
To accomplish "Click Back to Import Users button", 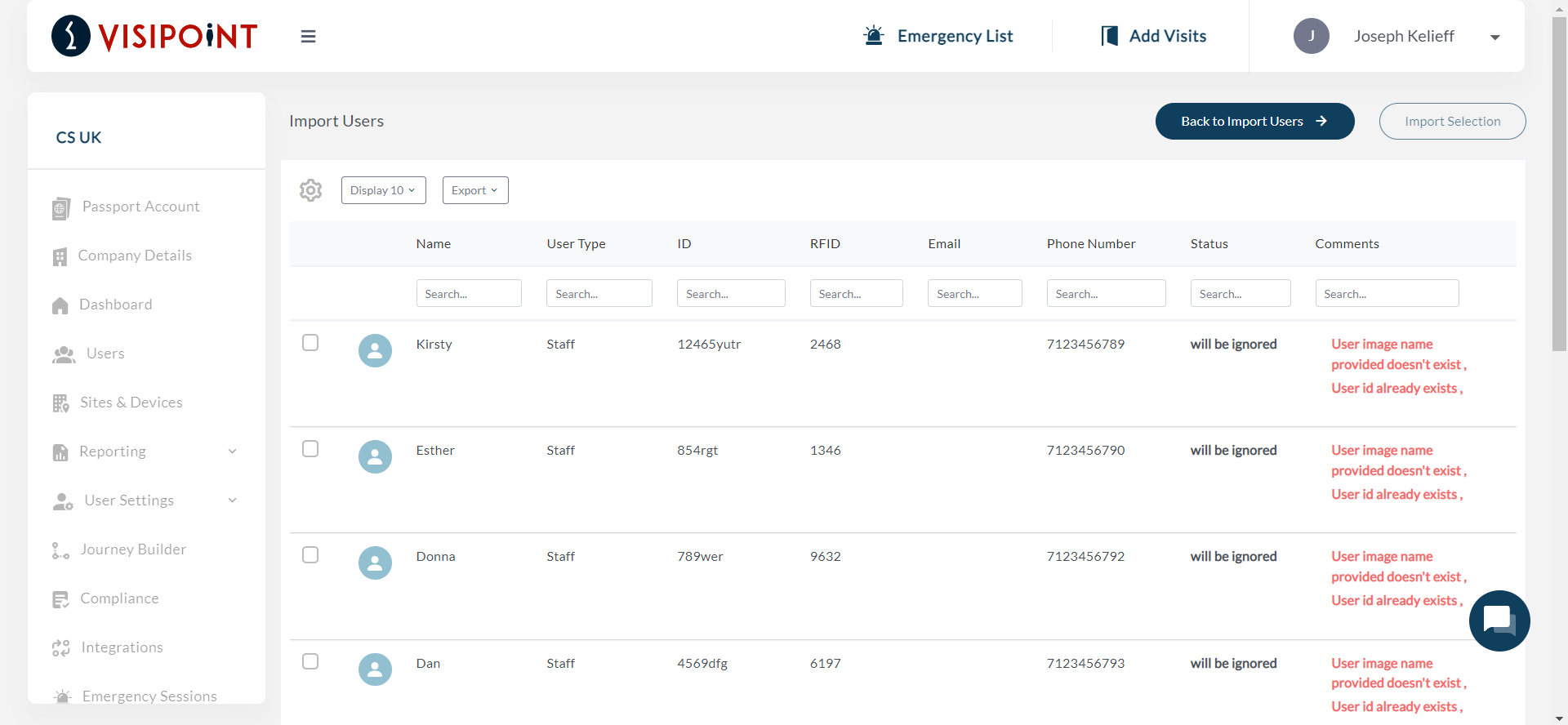I will coord(1254,121).
